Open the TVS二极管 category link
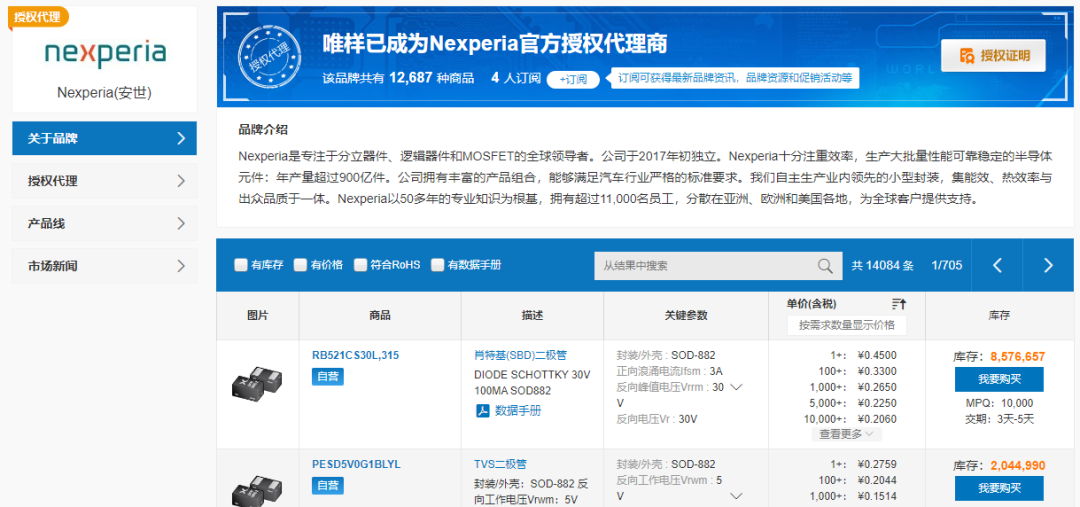Image resolution: width=1080 pixels, height=507 pixels. [501, 465]
